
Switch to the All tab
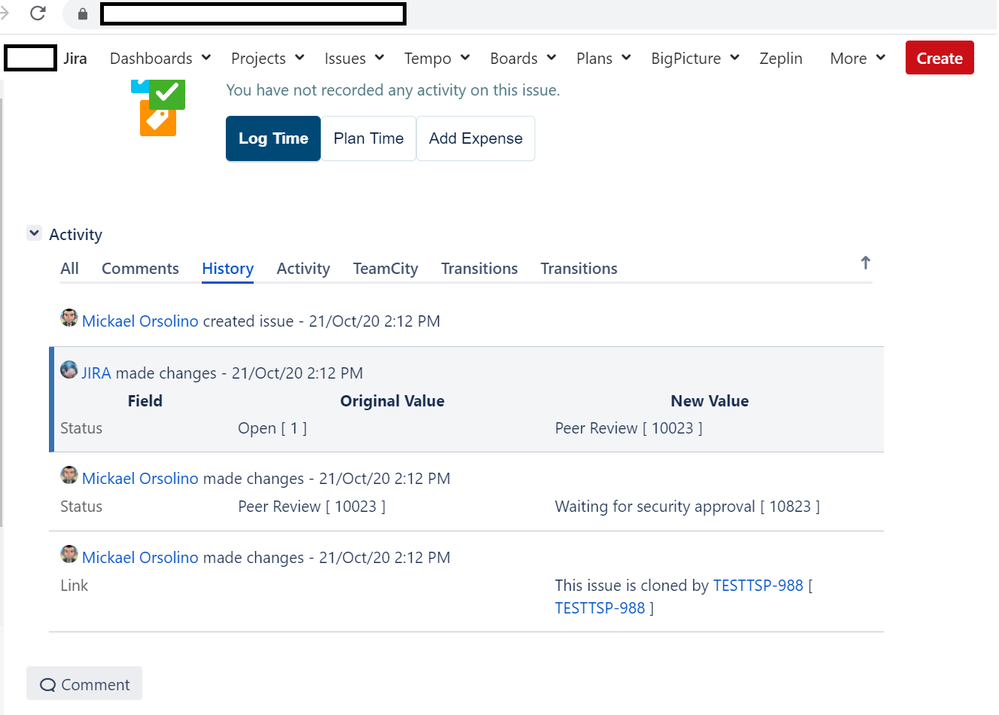pos(69,268)
